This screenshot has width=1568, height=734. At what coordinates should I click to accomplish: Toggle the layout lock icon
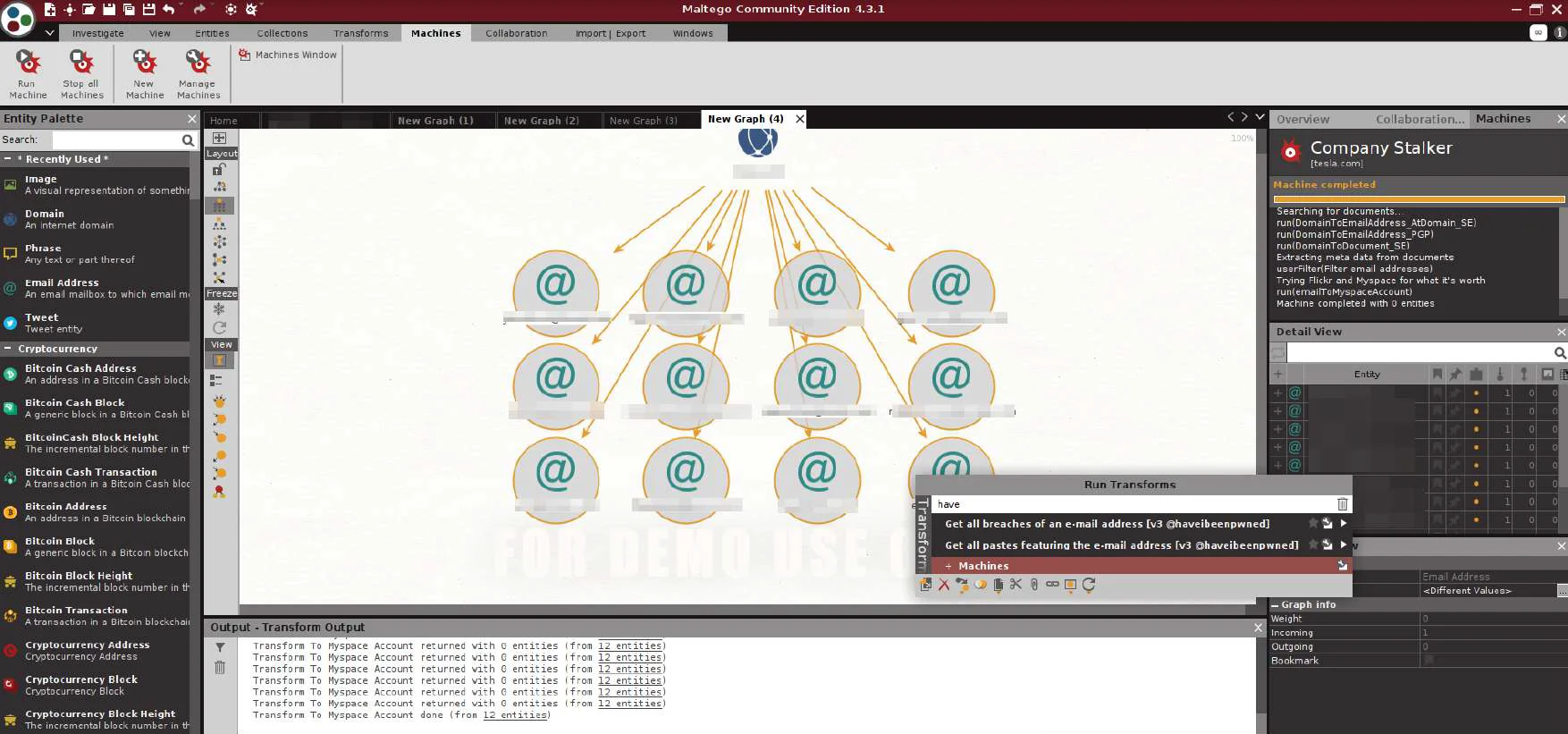[219, 169]
